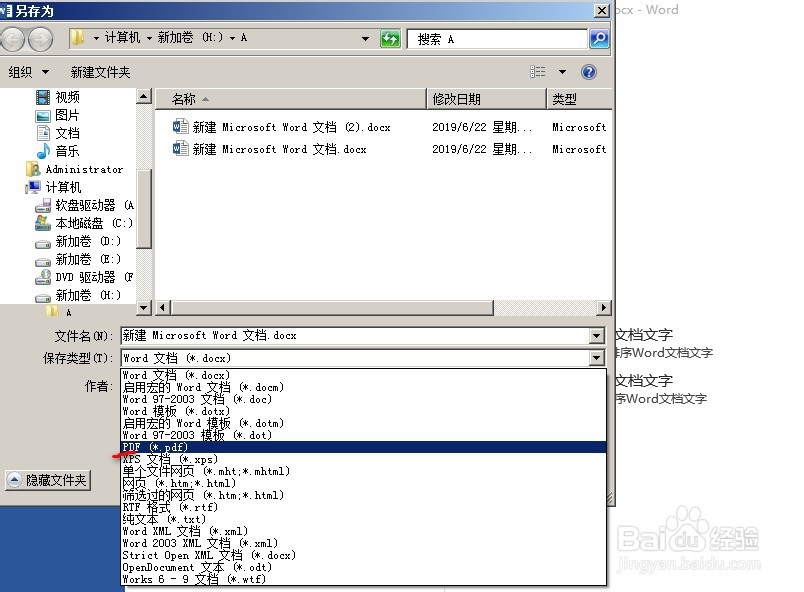
Task: Select 软盘驱动器 (A:) drive
Action: (x=85, y=205)
